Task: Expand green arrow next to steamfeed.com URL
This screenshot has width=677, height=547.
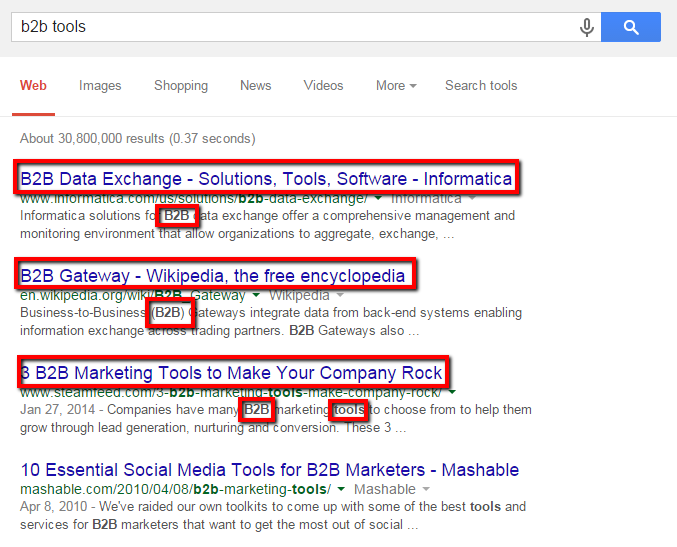Action: pos(452,392)
